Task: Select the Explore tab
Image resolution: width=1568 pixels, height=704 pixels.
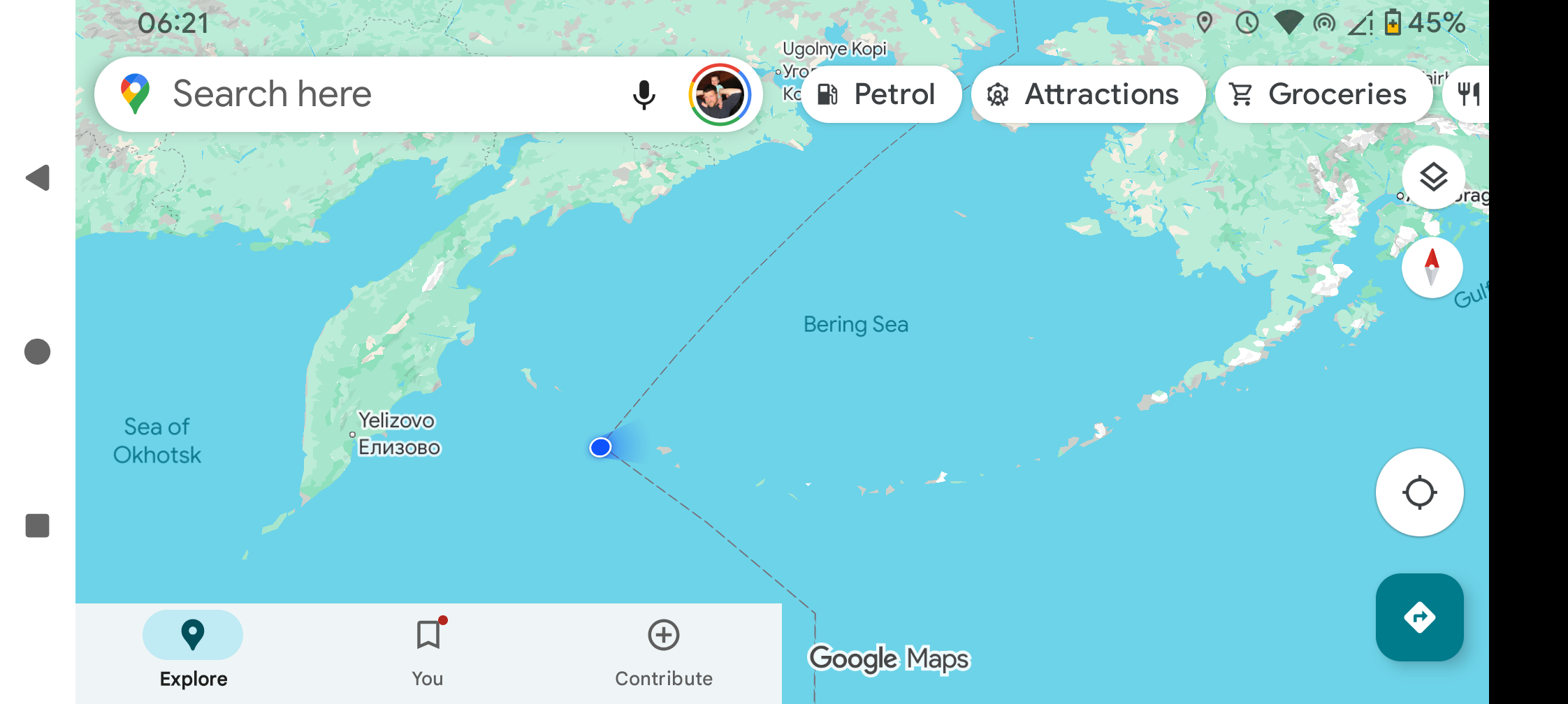Action: 193,653
